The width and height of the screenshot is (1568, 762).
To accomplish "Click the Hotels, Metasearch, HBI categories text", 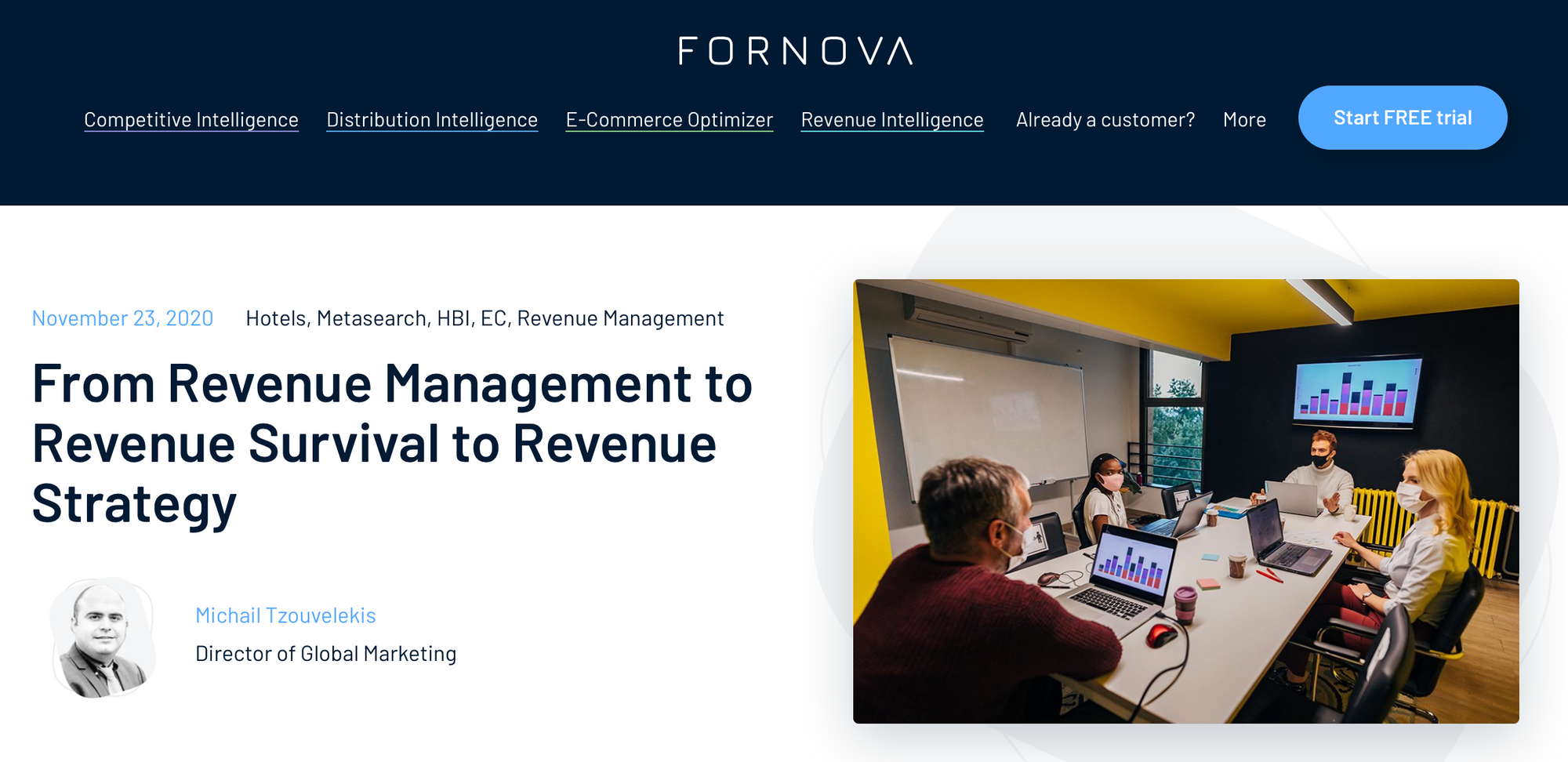I will [485, 318].
